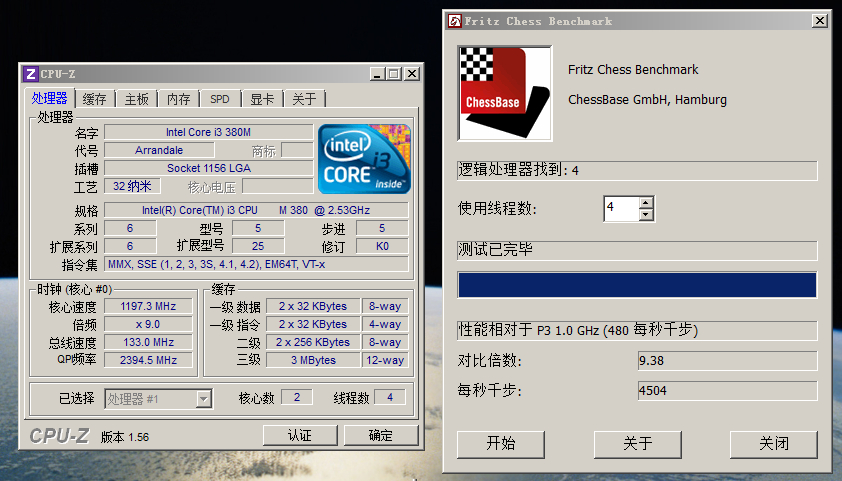Click the 使用线程数 input field

[x=621, y=208]
